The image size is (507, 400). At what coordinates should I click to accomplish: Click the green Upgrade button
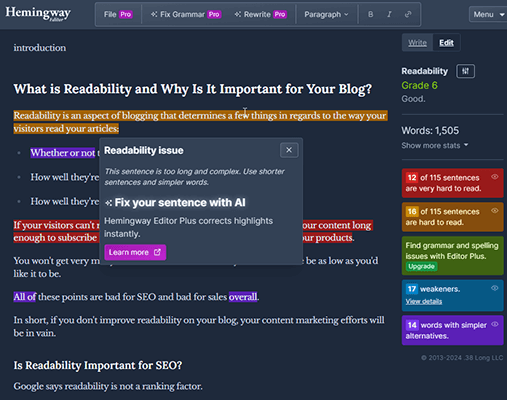pyautogui.click(x=421, y=266)
